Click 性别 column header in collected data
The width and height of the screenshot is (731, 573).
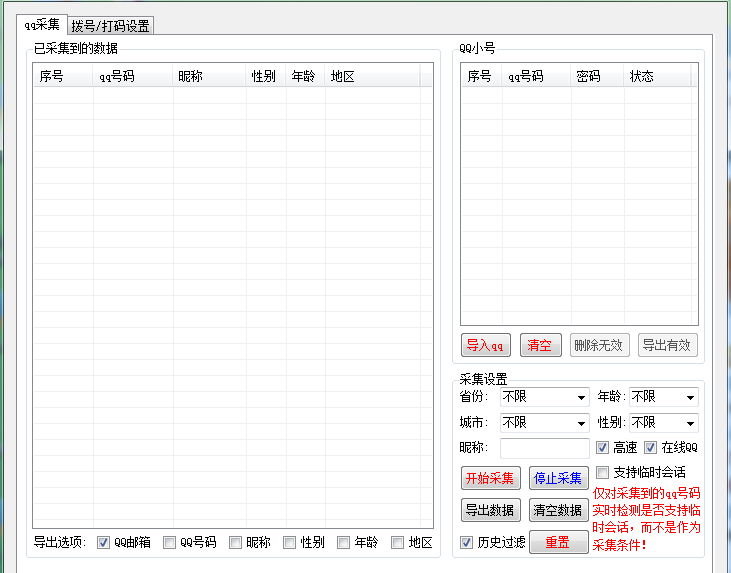click(266, 76)
